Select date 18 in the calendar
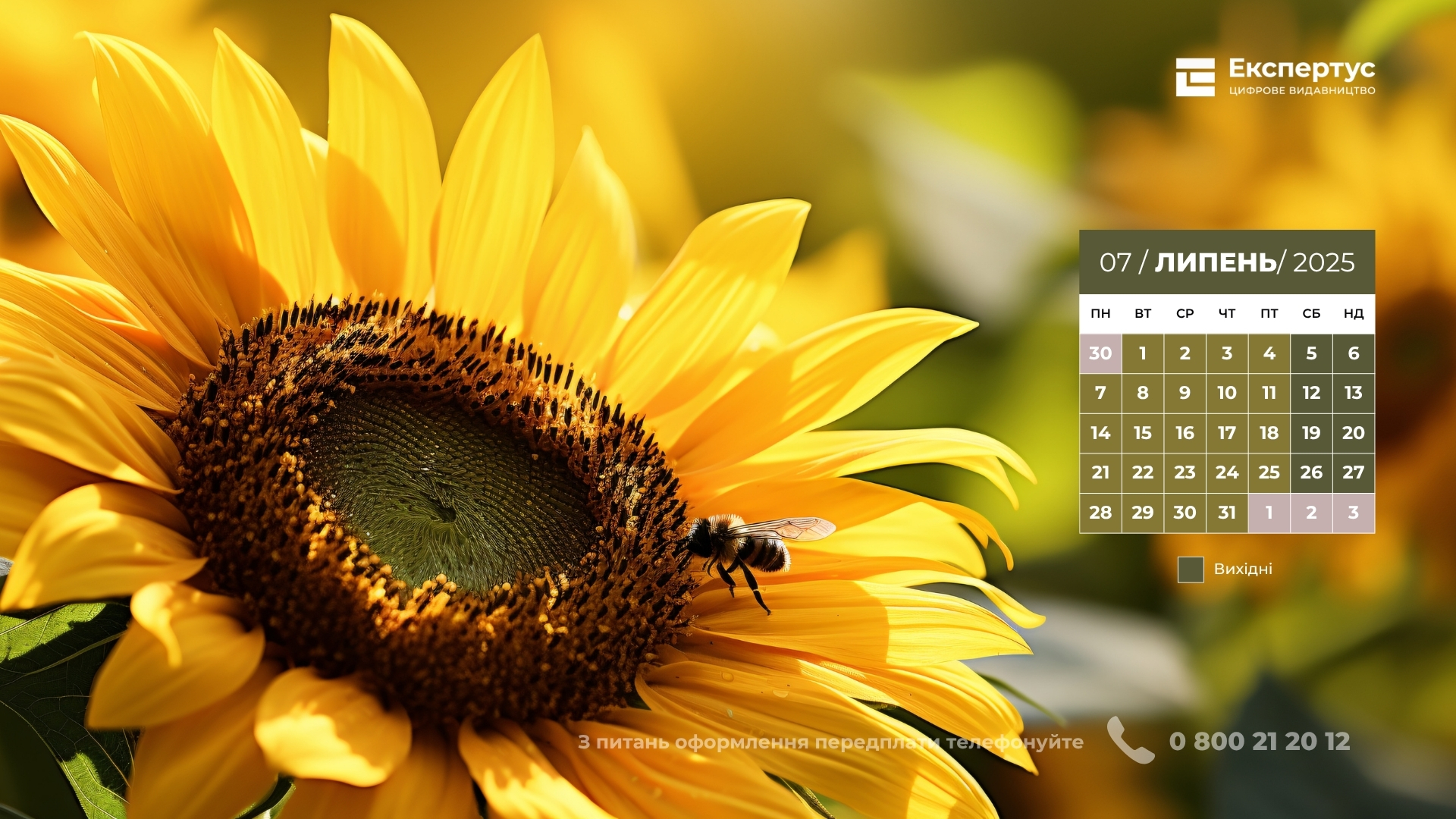The image size is (1456, 819). tap(1269, 433)
